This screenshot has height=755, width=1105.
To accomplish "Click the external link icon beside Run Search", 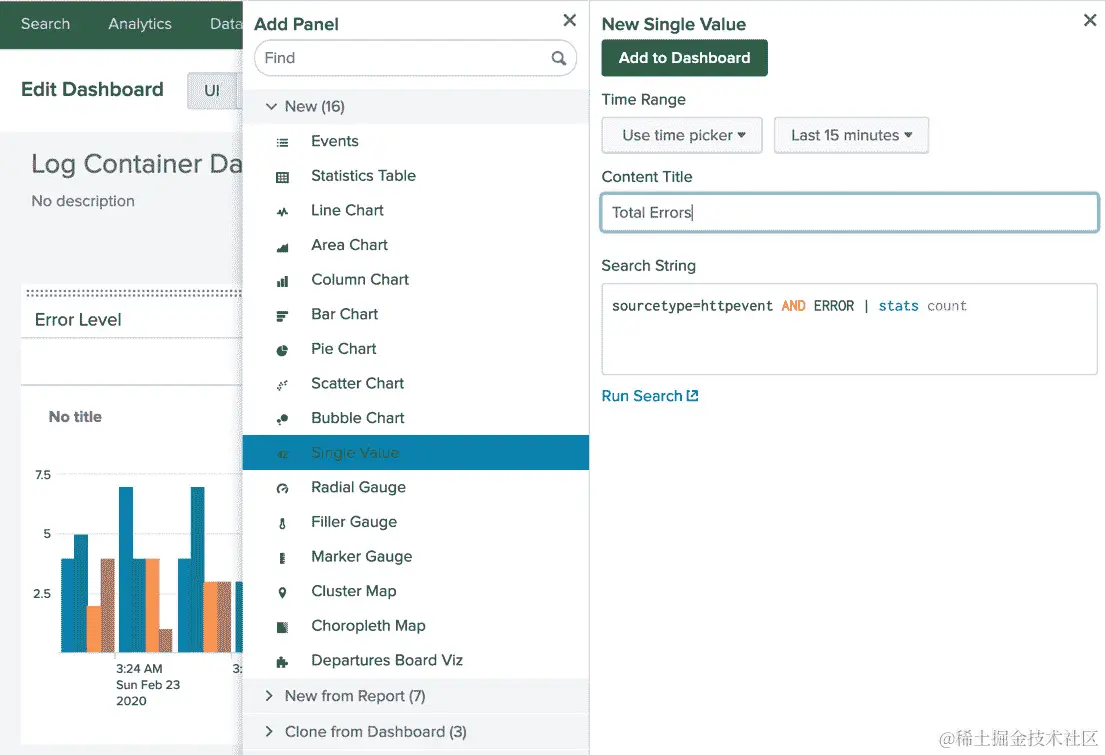I will click(x=693, y=395).
